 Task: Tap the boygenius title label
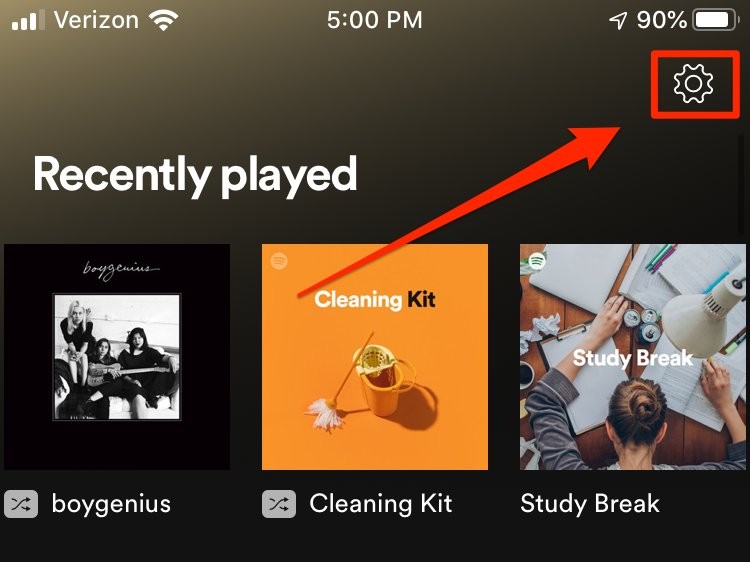(111, 504)
